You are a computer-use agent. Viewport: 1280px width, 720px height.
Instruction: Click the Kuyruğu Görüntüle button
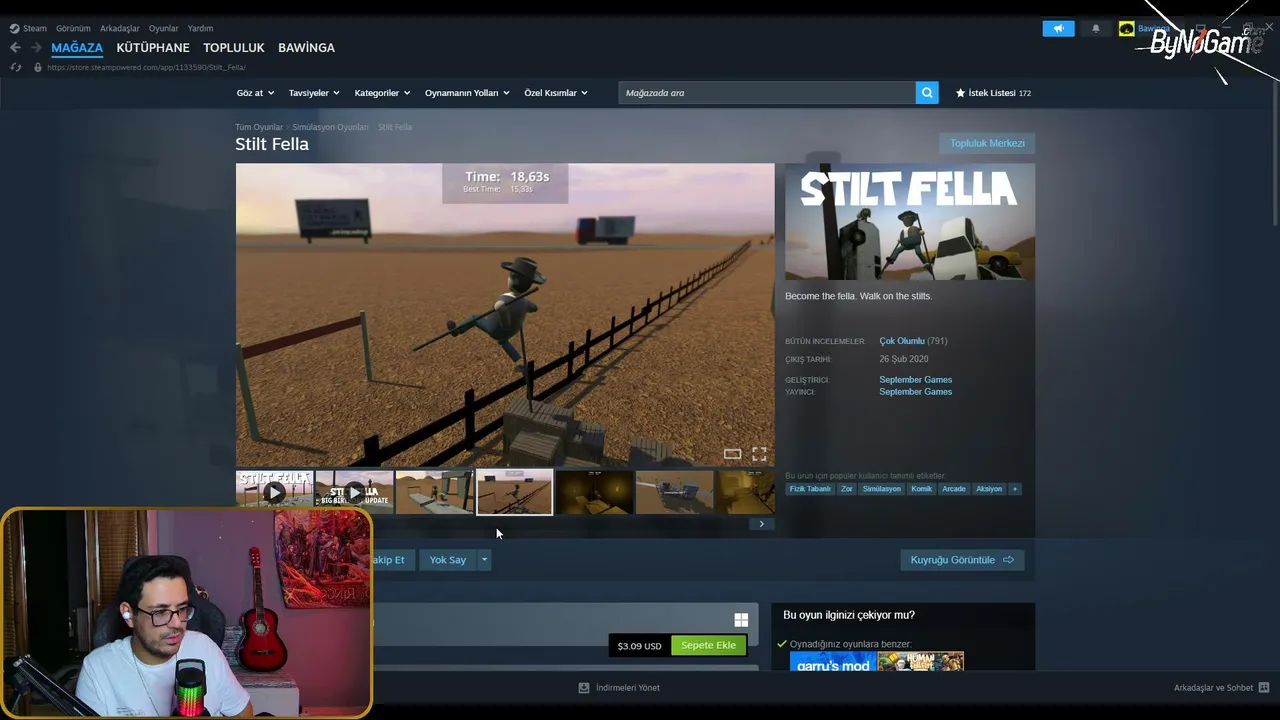(962, 560)
